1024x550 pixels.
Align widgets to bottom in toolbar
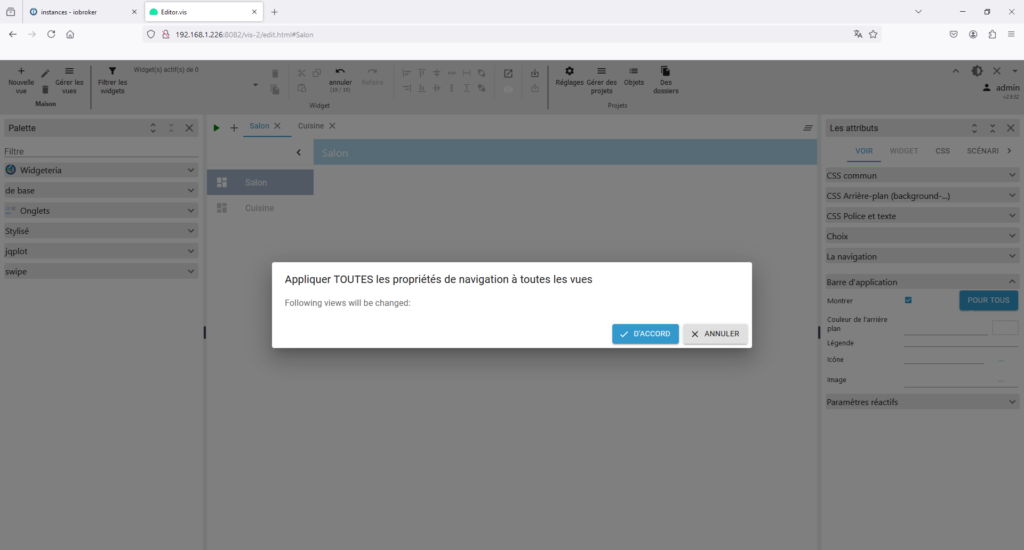[421, 88]
